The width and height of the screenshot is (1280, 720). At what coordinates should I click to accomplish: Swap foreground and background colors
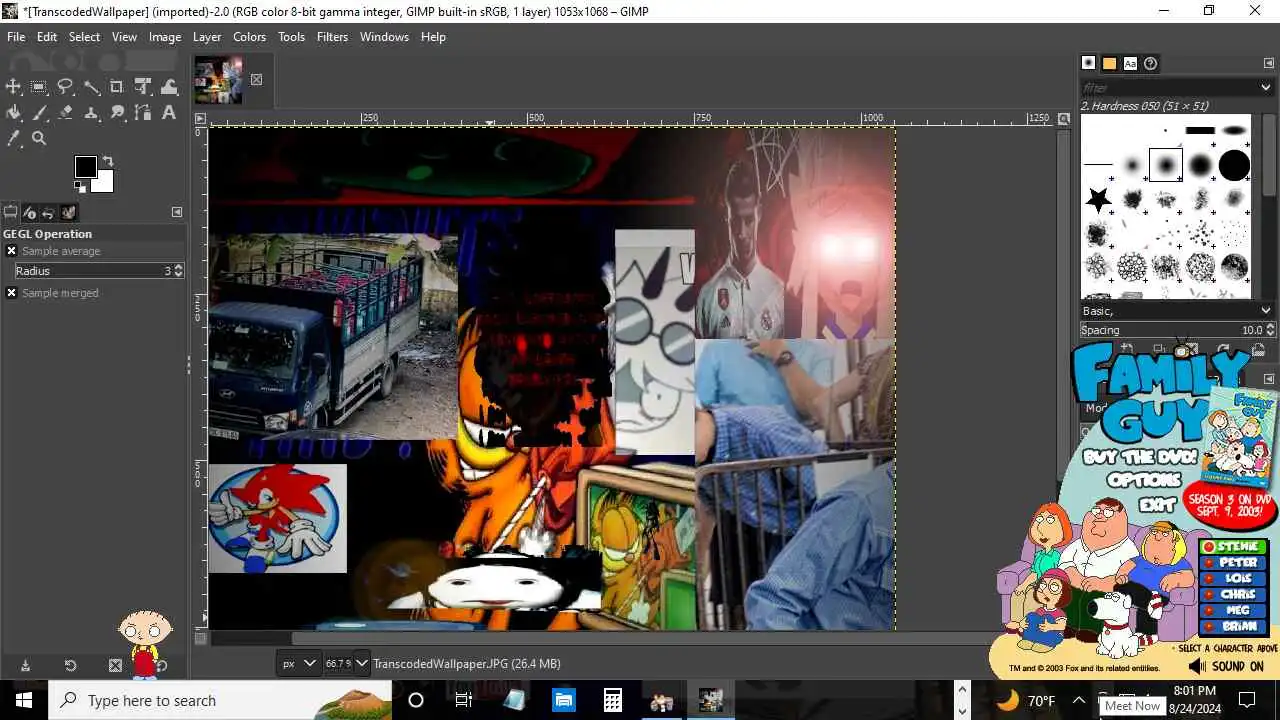108,161
